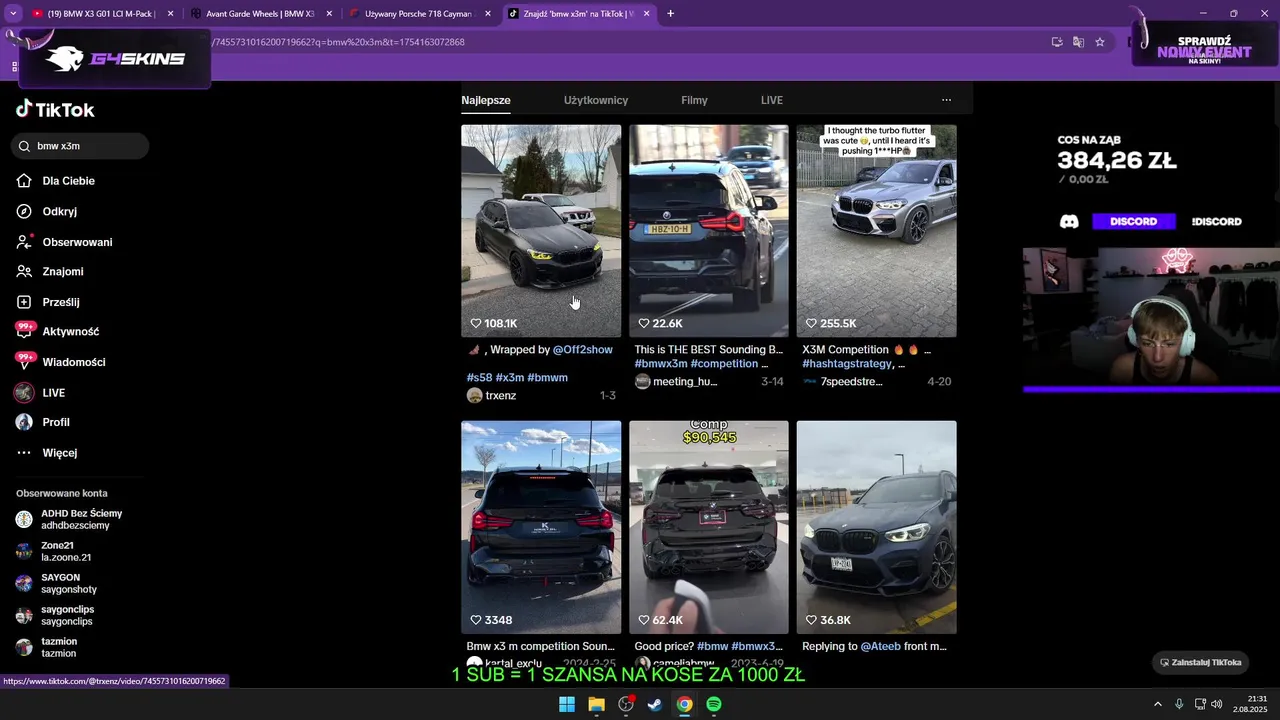
Task: Open the Windows Start menu
Action: 567,704
